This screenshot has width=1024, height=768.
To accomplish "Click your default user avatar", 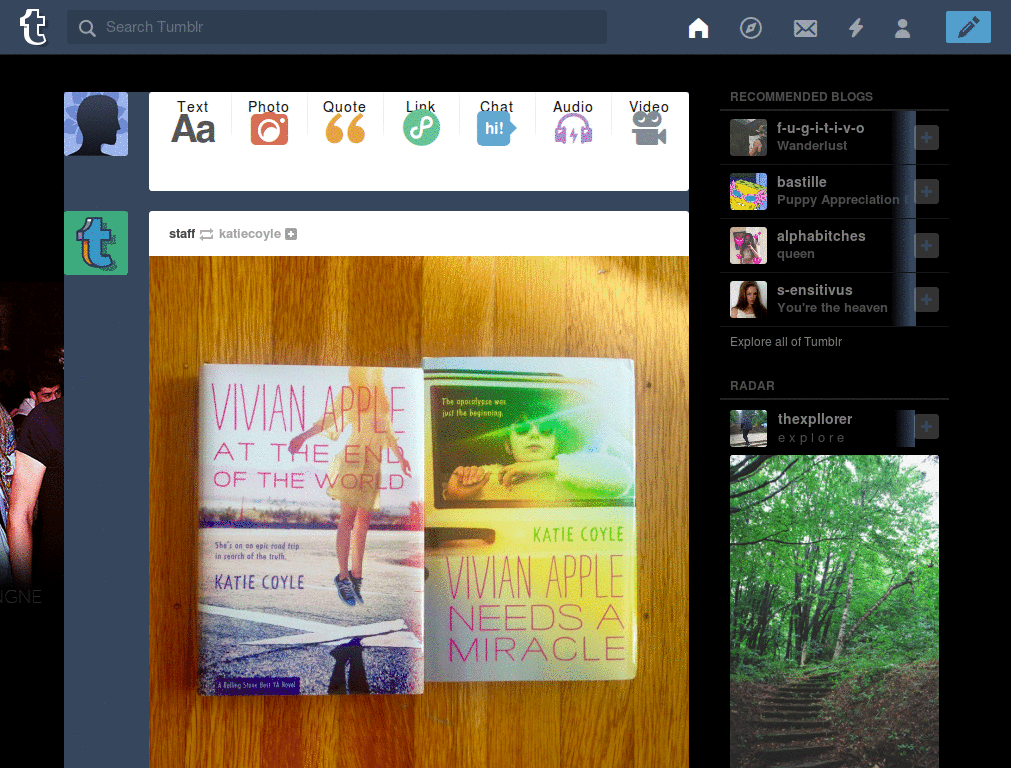I will click(x=96, y=124).
